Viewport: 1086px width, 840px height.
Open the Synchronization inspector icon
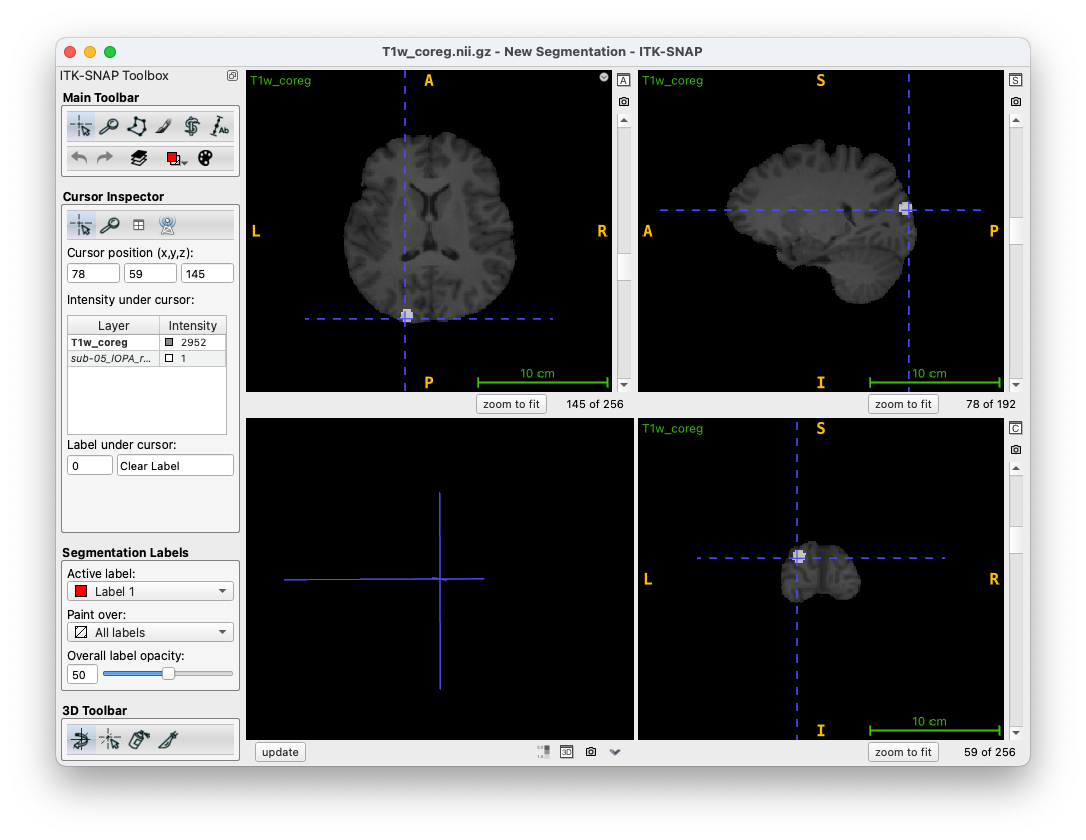point(167,225)
